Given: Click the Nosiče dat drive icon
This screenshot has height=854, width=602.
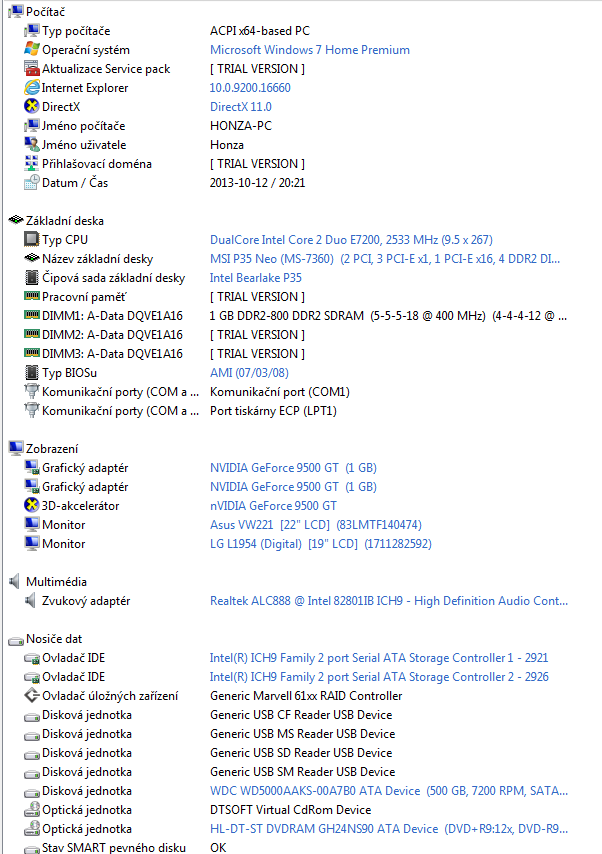Looking at the screenshot, I should tap(16, 640).
